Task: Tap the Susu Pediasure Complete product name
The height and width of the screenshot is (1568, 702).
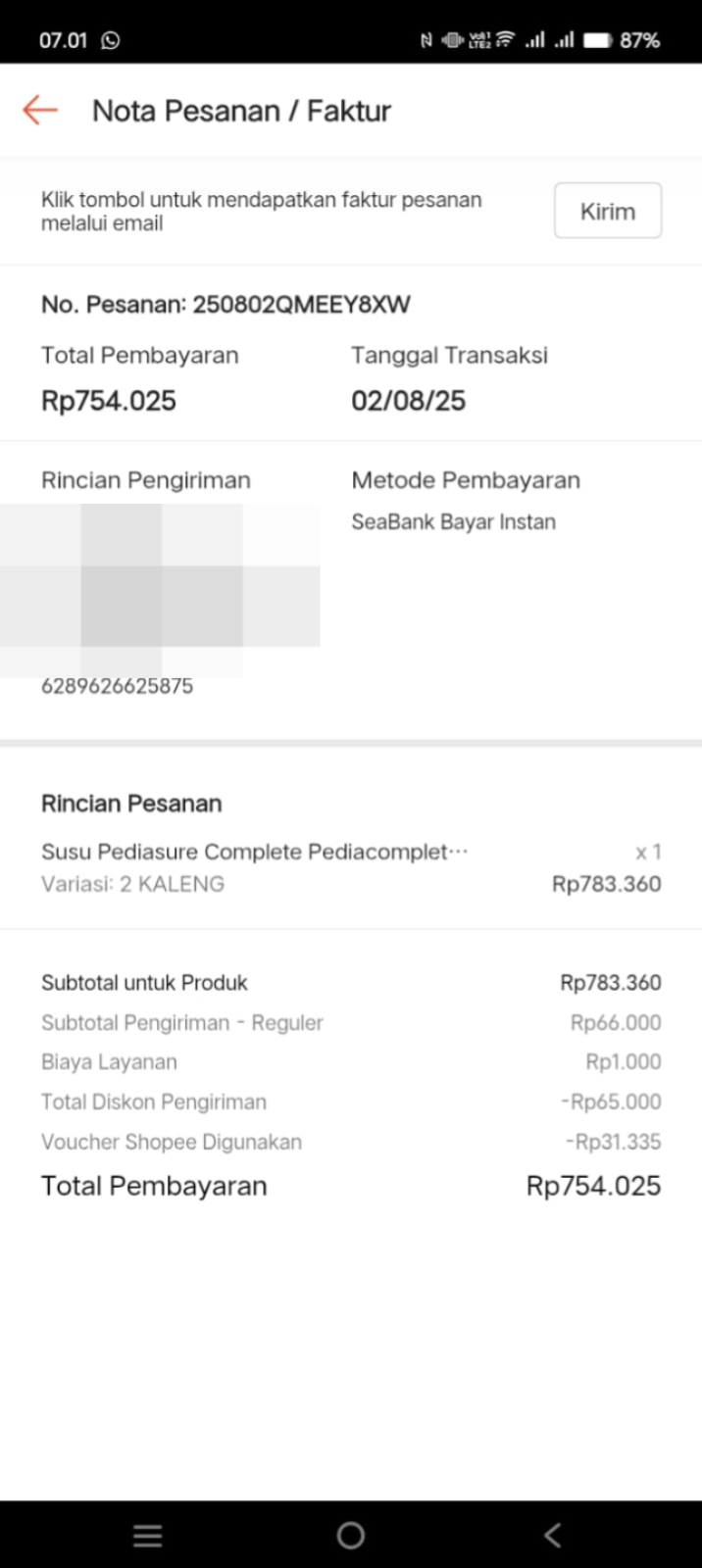Action: point(254,852)
